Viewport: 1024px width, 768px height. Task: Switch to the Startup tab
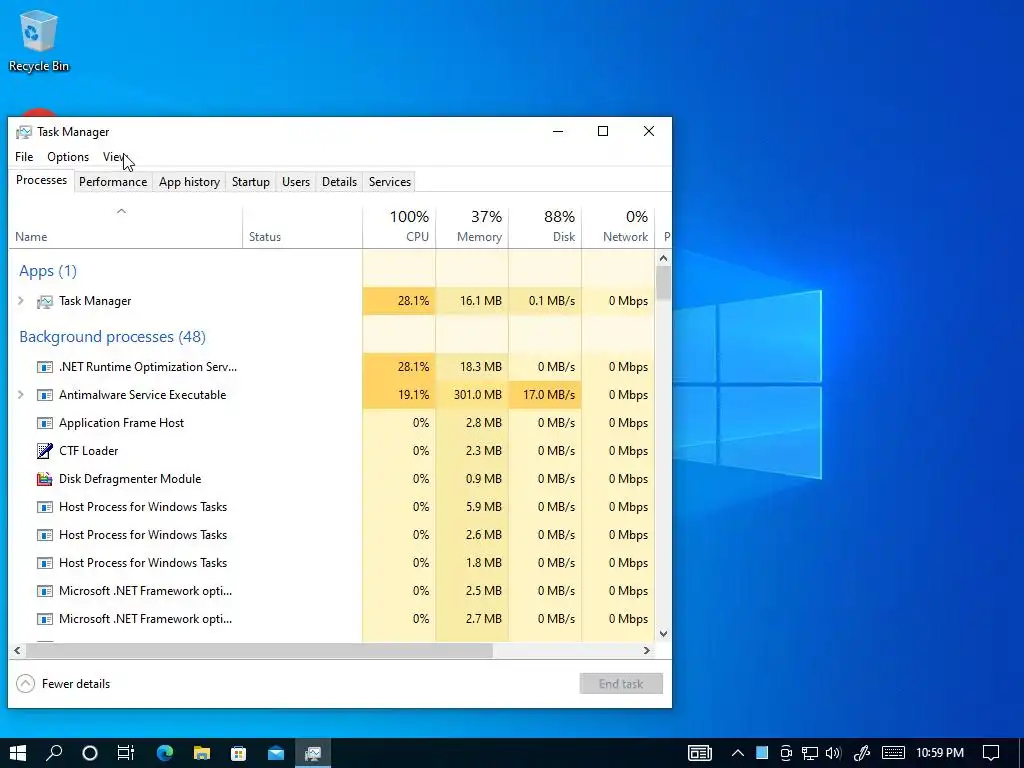coord(251,182)
